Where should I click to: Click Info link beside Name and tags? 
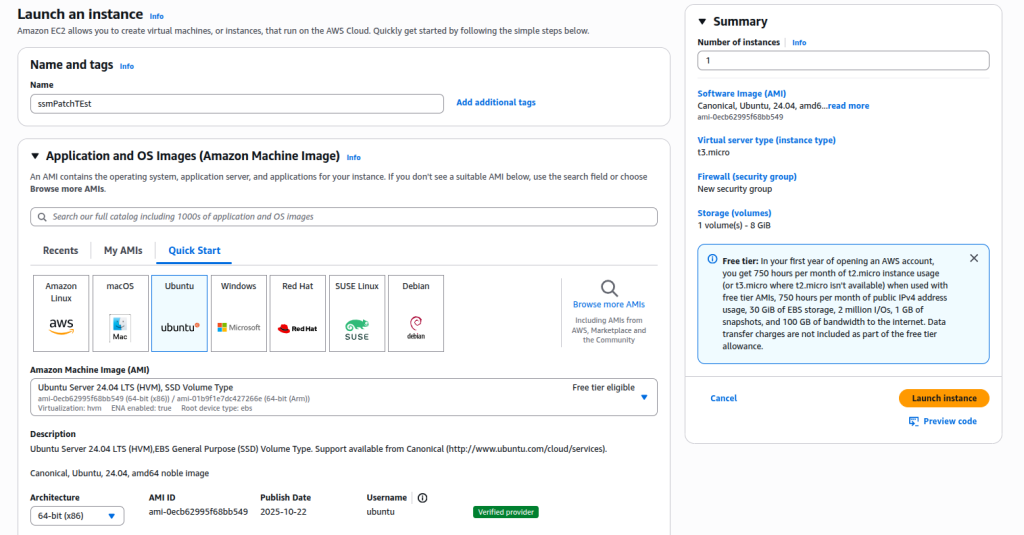point(127,66)
